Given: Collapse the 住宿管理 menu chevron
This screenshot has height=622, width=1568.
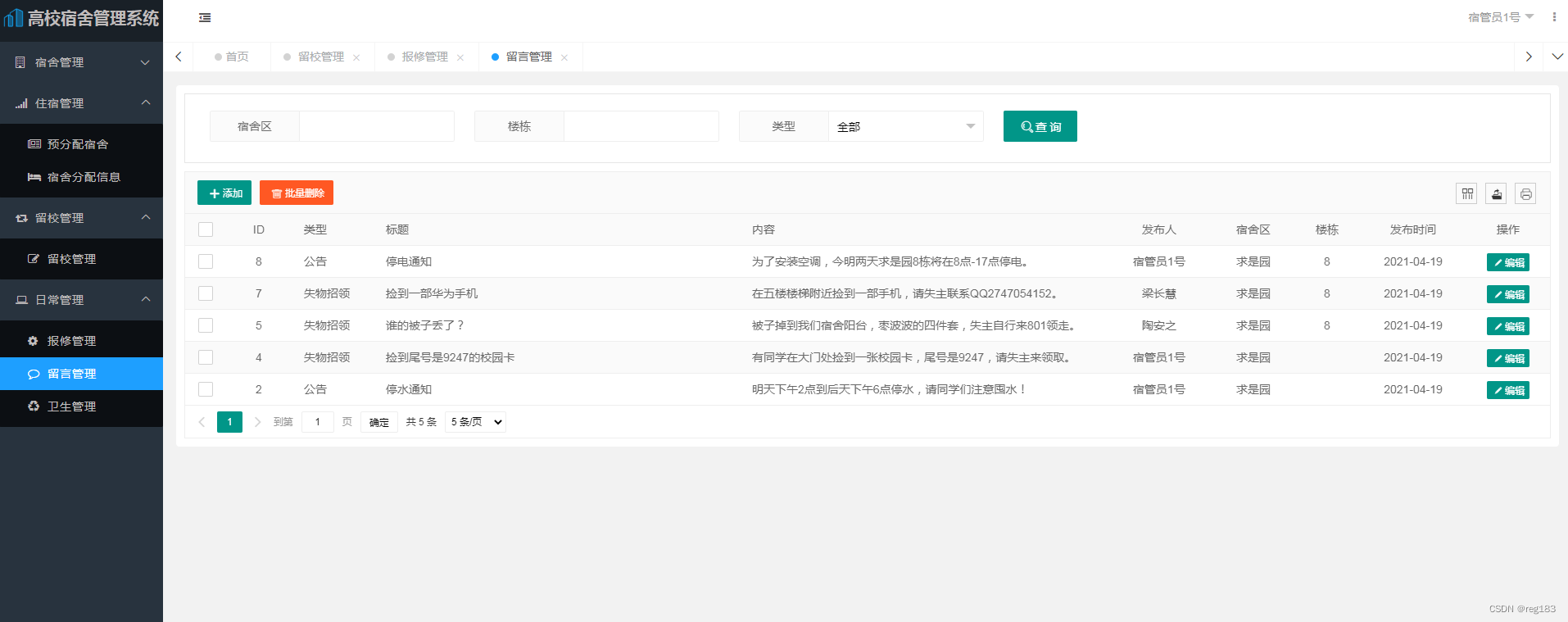Looking at the screenshot, I should tap(146, 102).
